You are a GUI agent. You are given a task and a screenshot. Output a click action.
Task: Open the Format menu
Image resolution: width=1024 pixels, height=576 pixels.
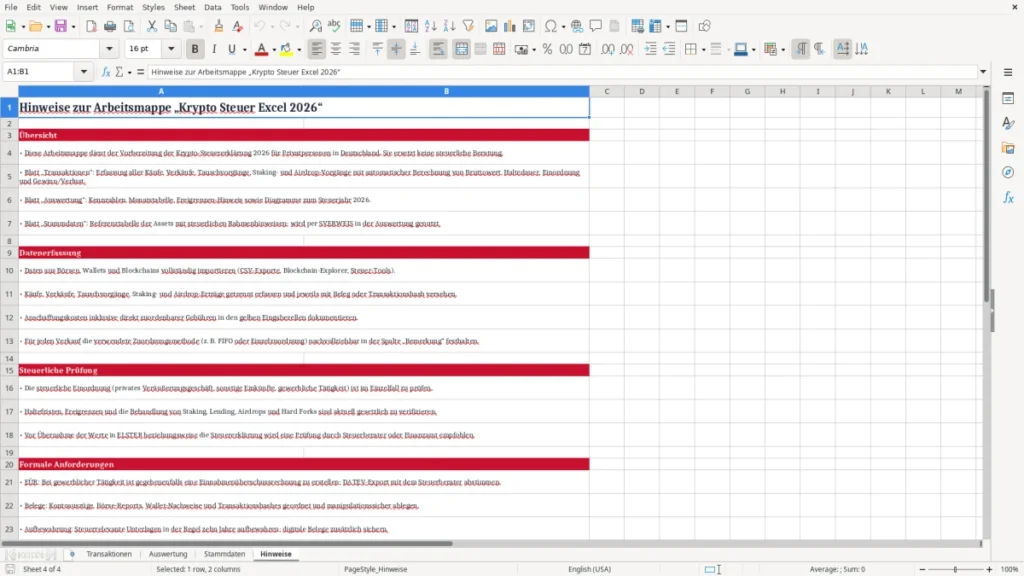click(x=120, y=7)
